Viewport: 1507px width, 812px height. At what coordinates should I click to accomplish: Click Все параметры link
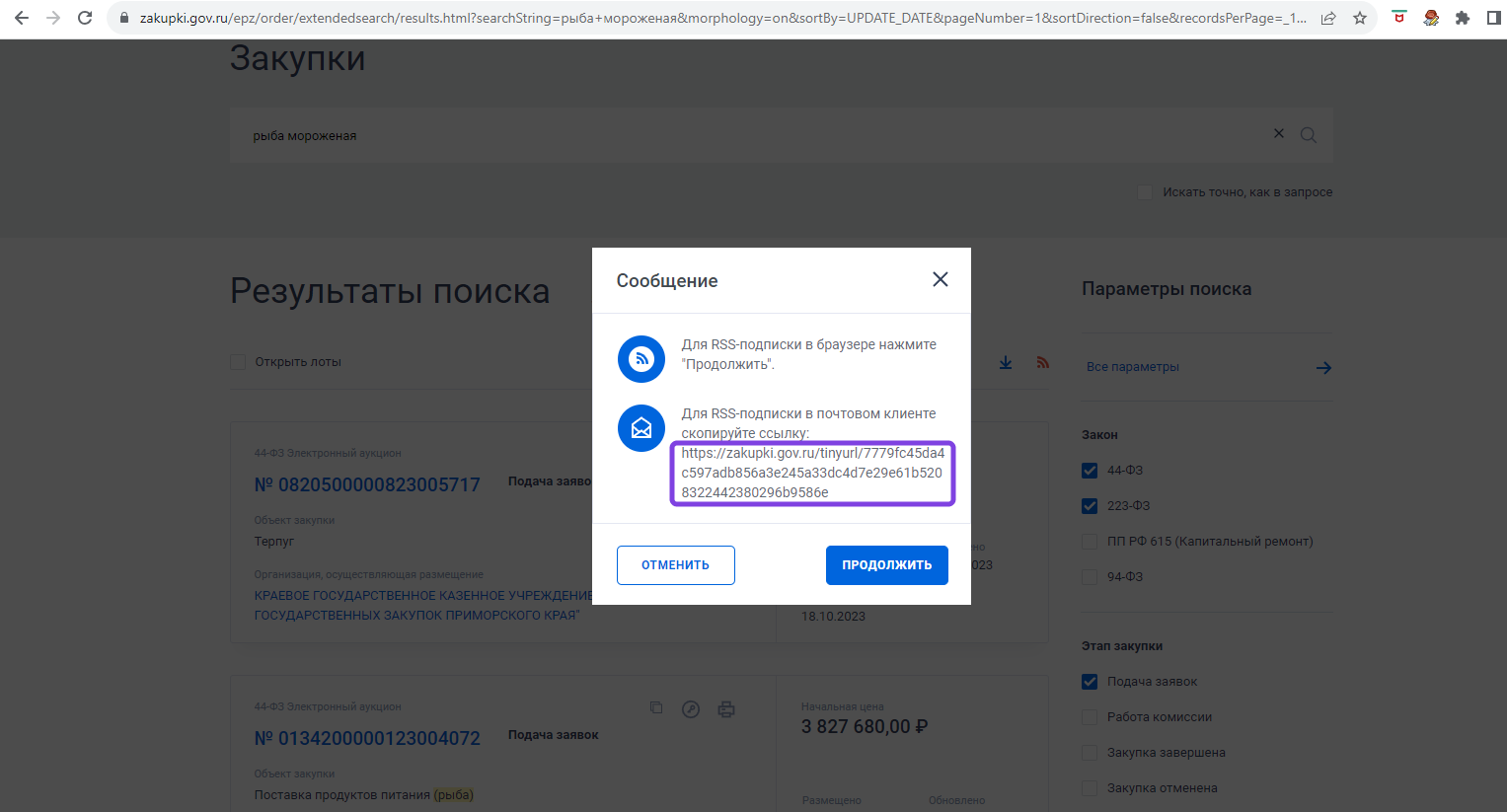1133,367
